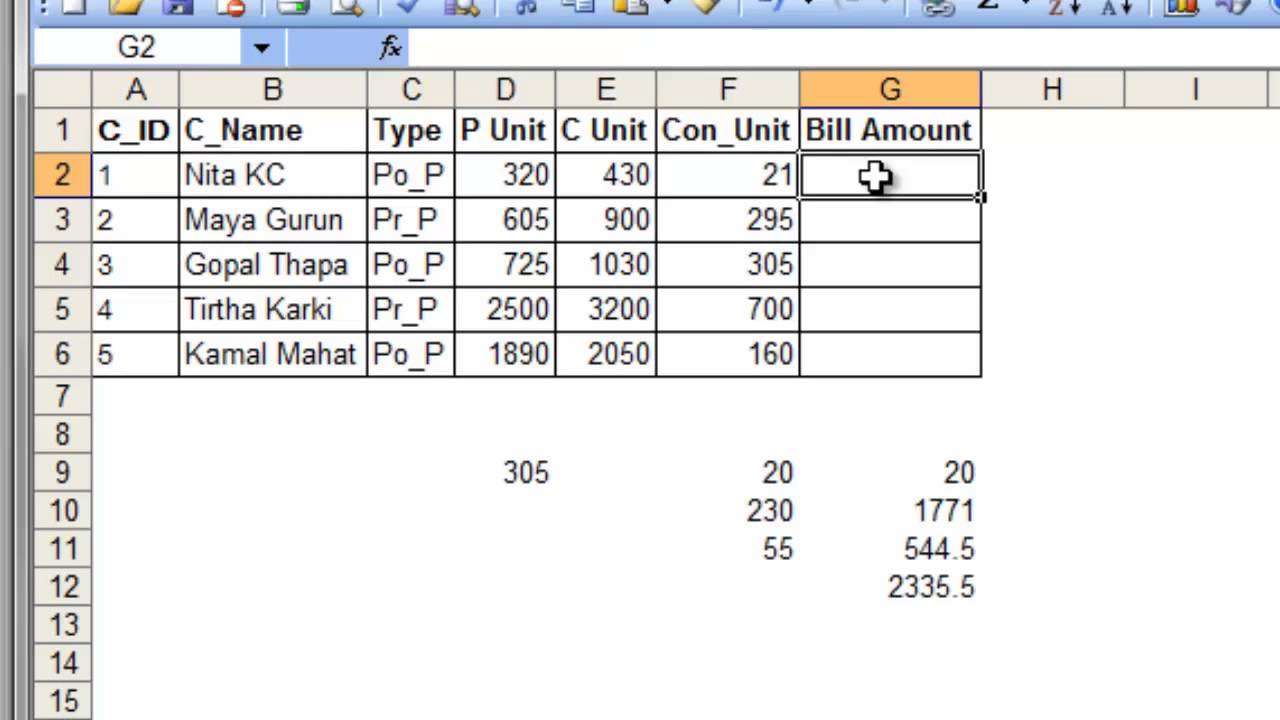Click the Bill Amount header cell
The image size is (1280, 720).
(x=890, y=130)
